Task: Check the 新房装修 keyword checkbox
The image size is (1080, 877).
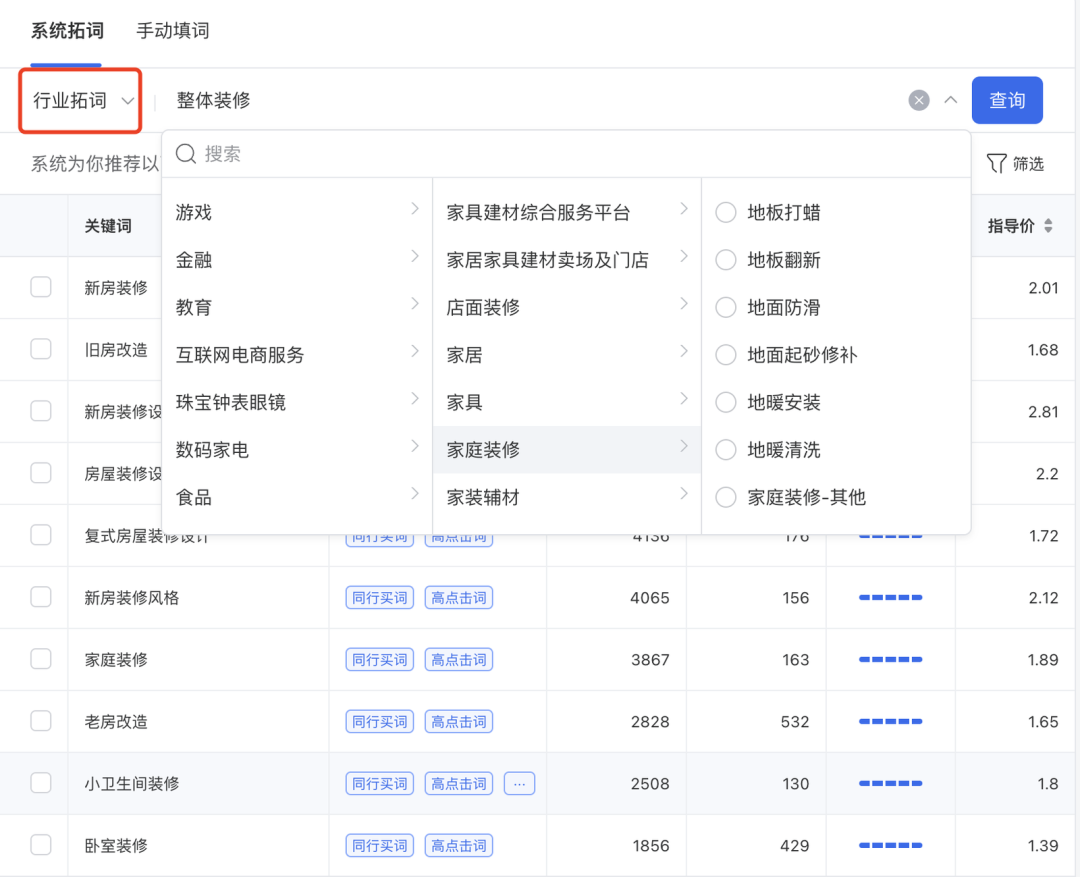Action: 41,288
